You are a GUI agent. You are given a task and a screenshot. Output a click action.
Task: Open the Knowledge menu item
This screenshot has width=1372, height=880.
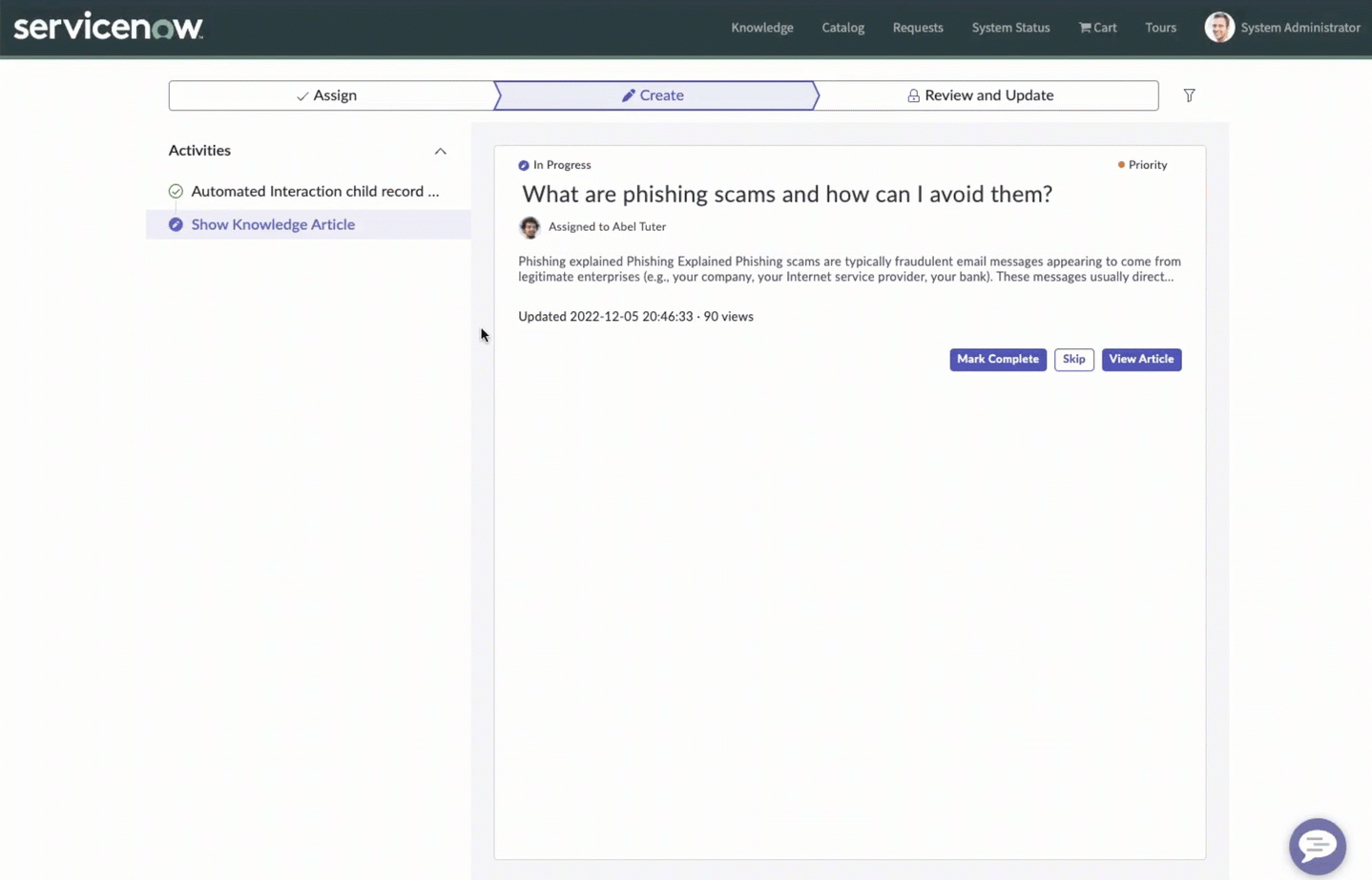point(762,28)
